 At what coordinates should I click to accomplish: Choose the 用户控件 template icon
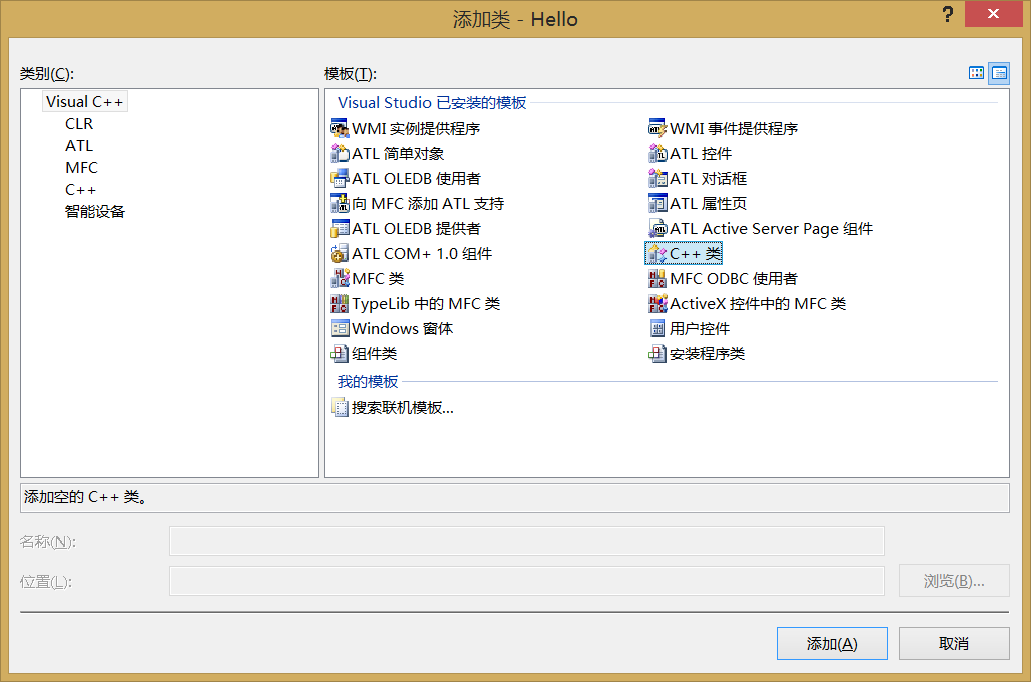(658, 329)
